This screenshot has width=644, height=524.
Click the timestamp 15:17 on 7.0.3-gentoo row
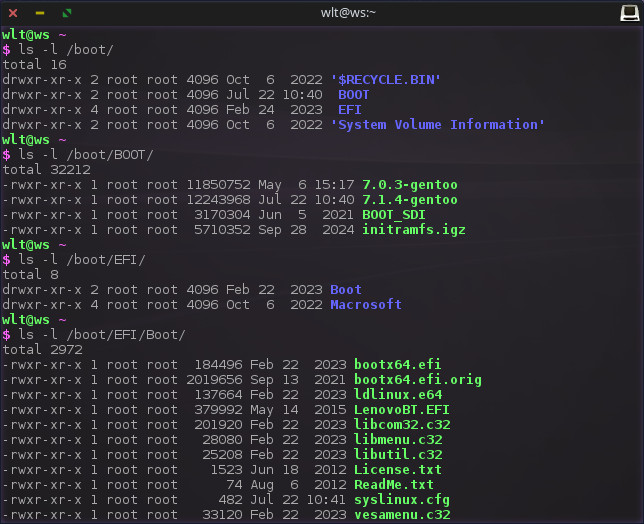click(x=334, y=185)
